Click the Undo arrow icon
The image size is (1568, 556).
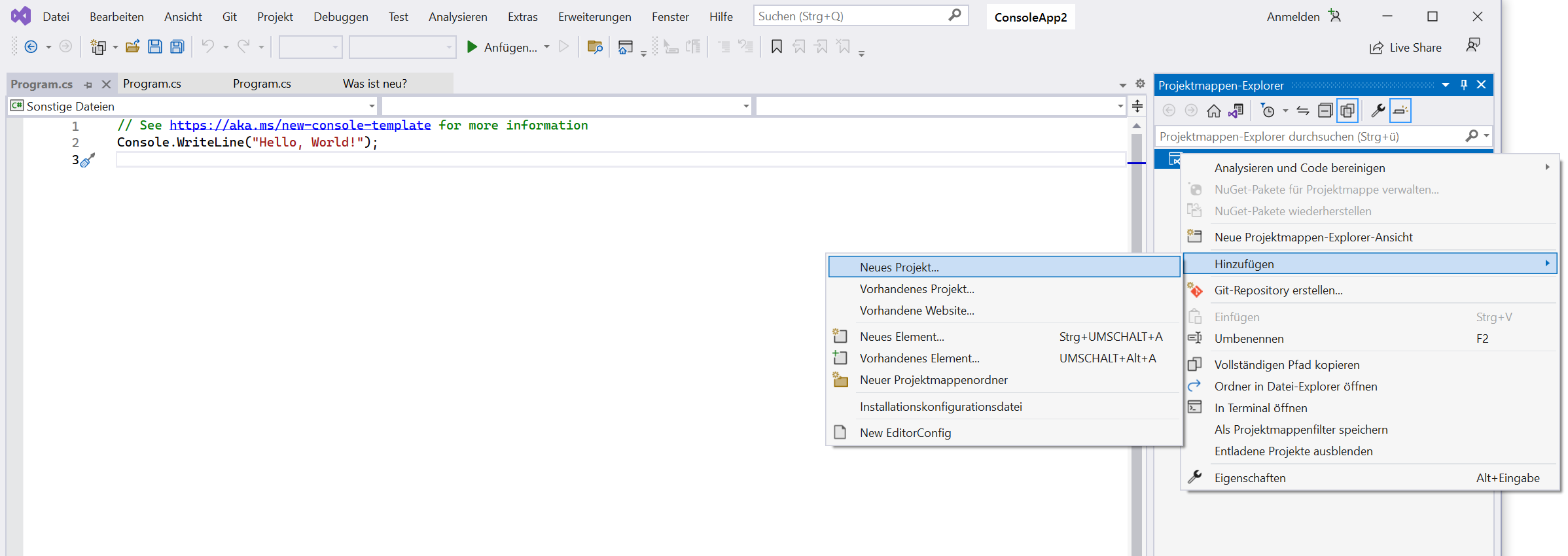pyautogui.click(x=208, y=46)
